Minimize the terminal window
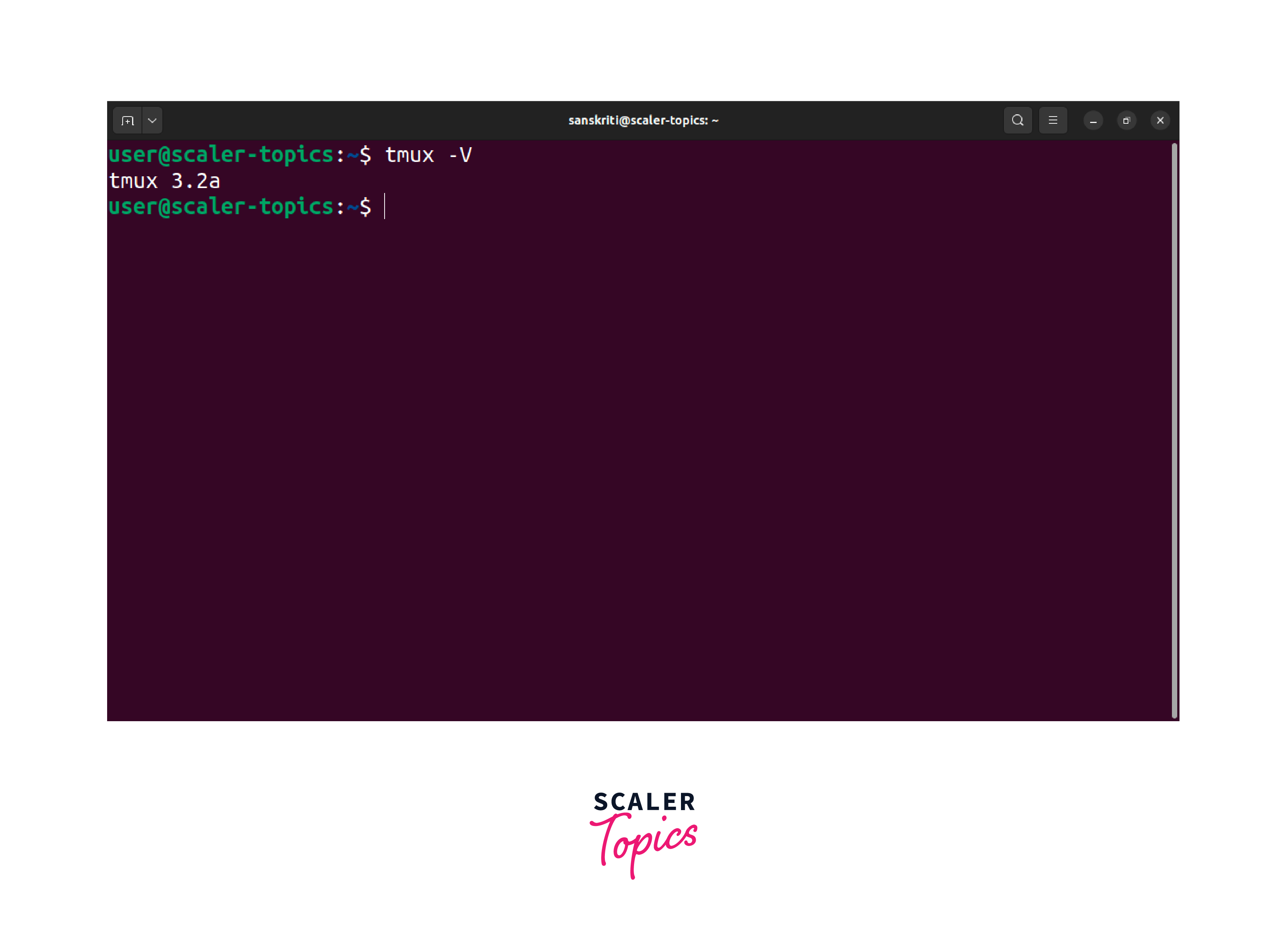 coord(1093,120)
